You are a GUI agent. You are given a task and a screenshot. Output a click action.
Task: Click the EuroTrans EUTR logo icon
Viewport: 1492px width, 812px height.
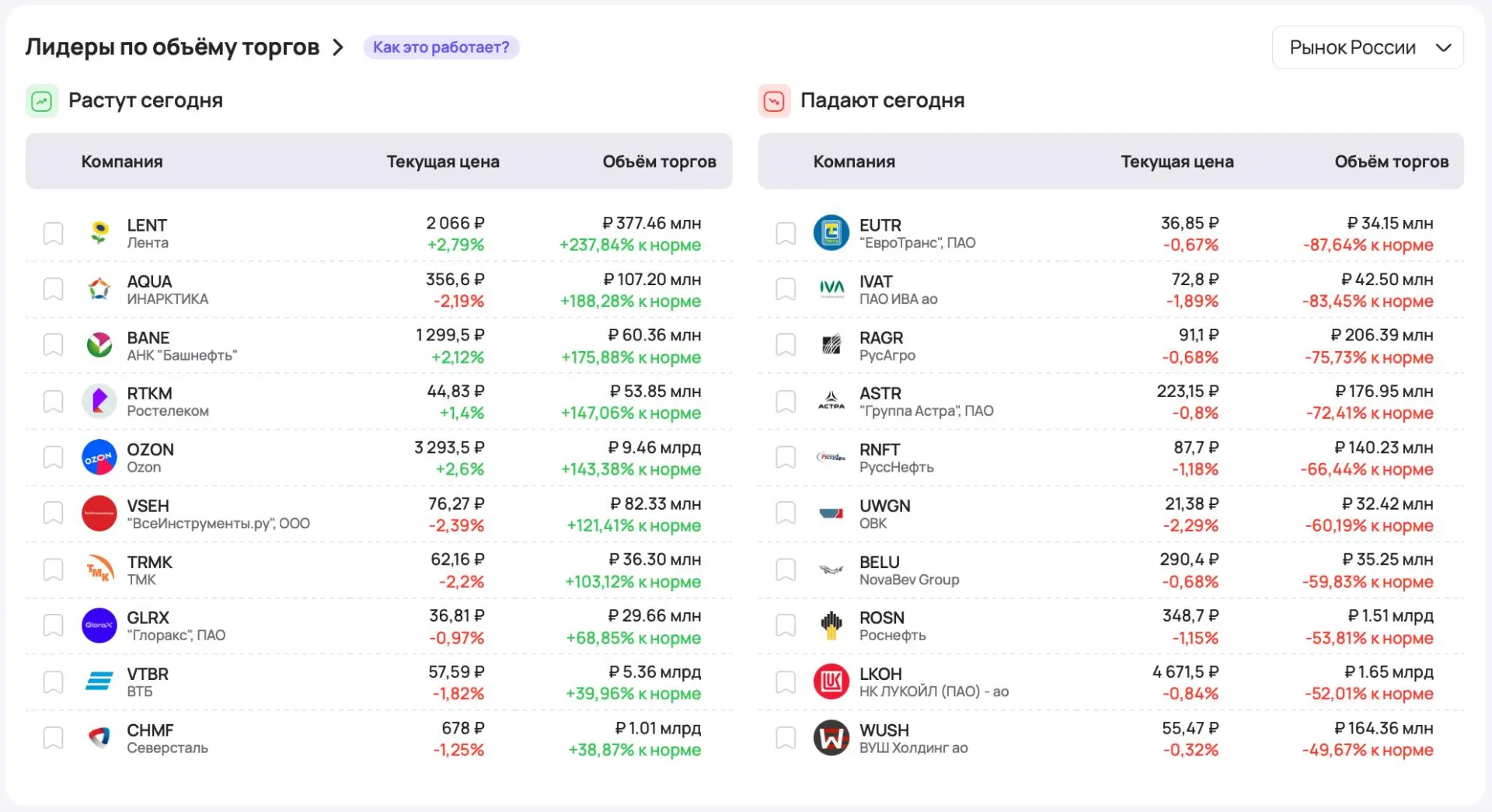[831, 232]
